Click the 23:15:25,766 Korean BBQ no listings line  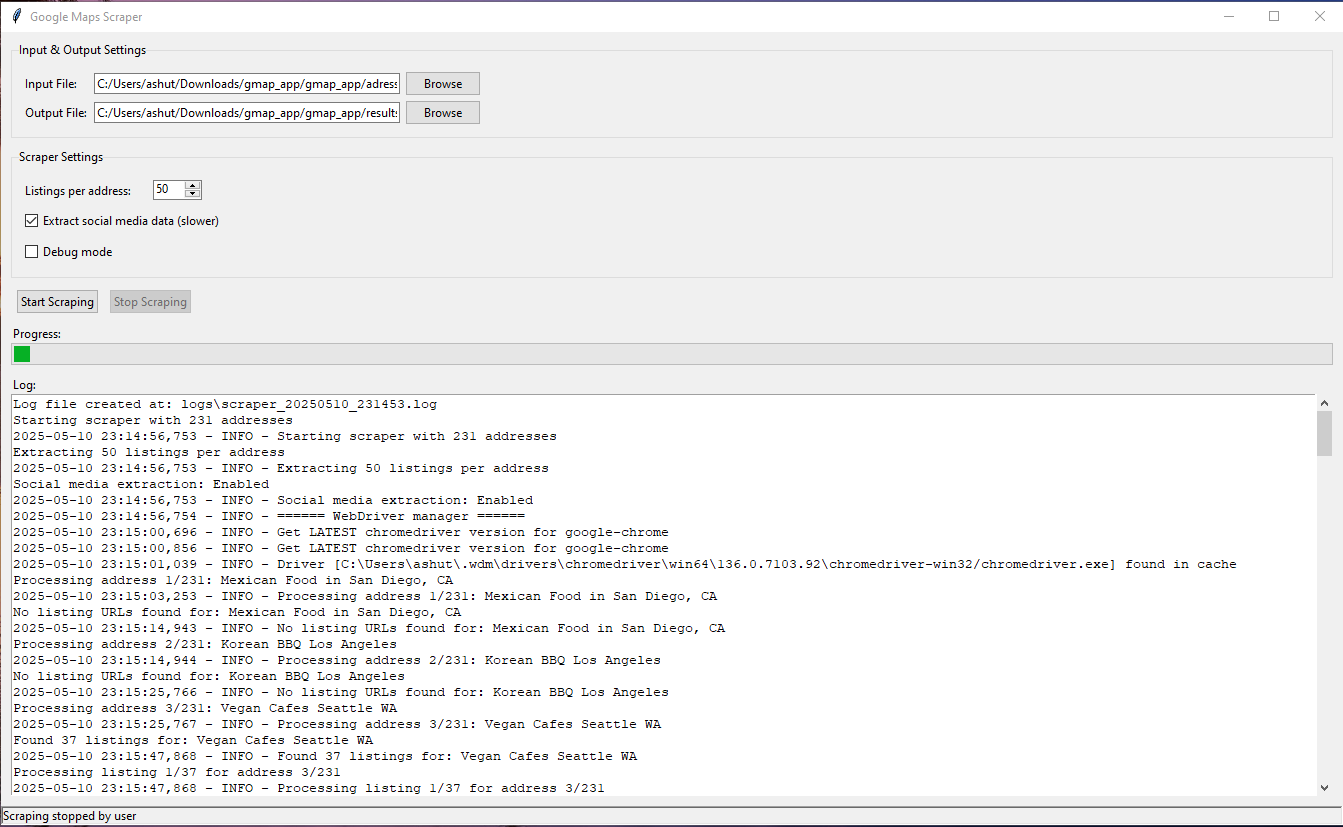(x=341, y=692)
